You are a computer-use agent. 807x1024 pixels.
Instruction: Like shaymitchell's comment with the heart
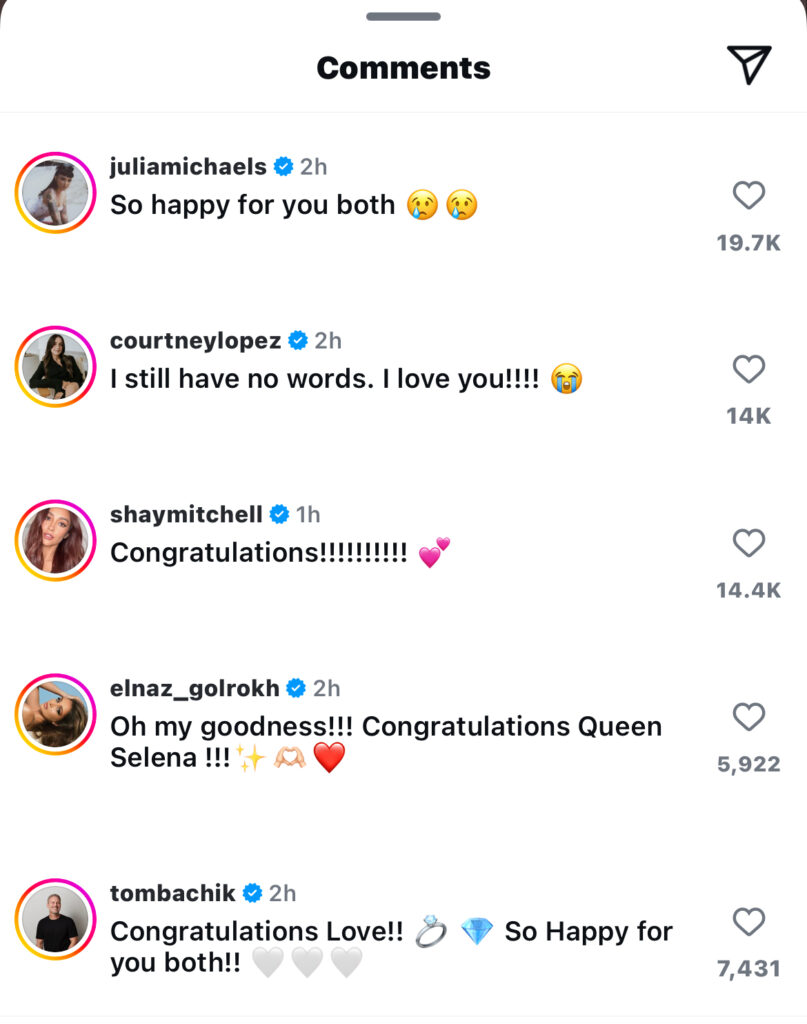(x=748, y=543)
